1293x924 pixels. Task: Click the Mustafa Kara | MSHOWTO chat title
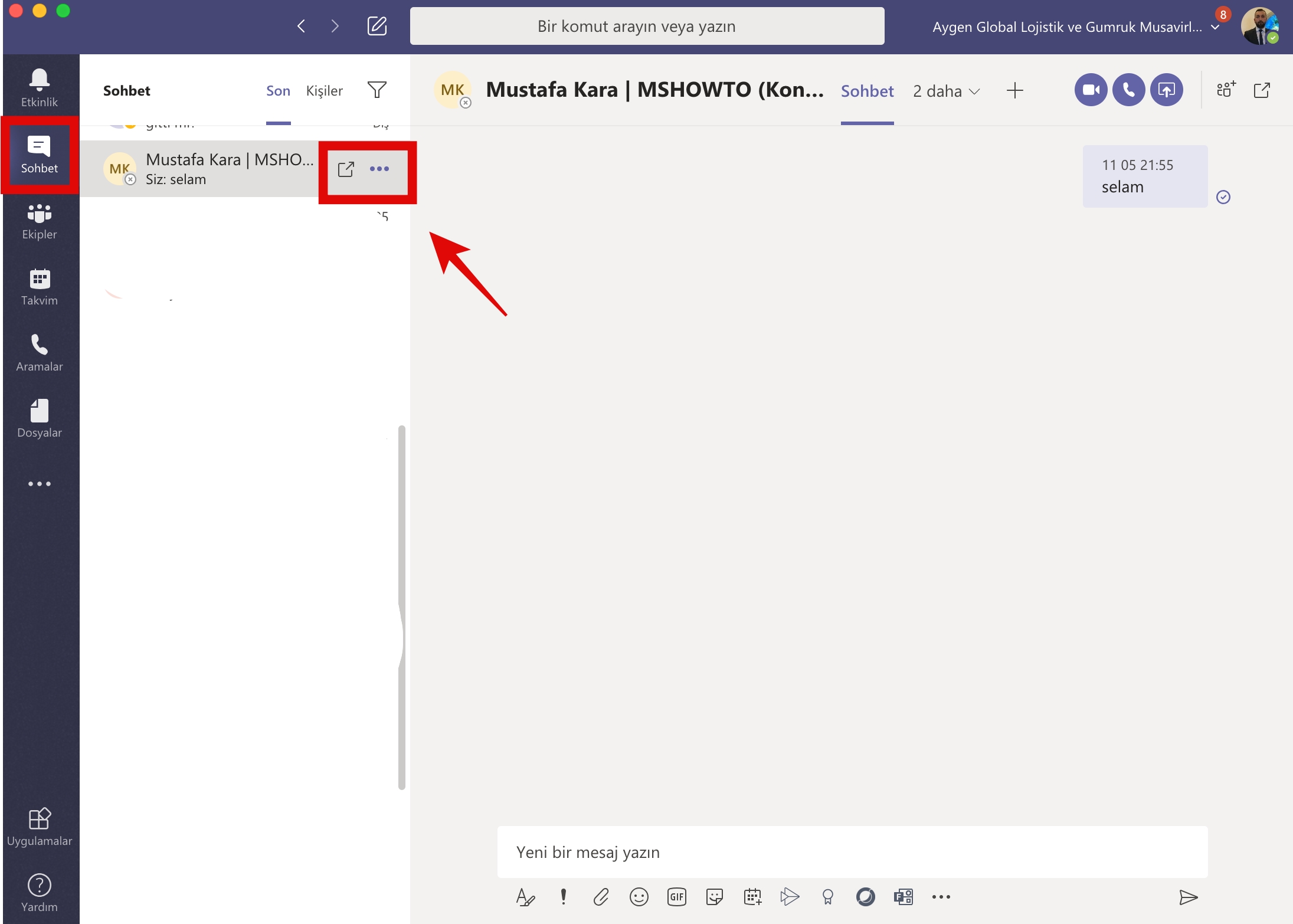(x=654, y=90)
